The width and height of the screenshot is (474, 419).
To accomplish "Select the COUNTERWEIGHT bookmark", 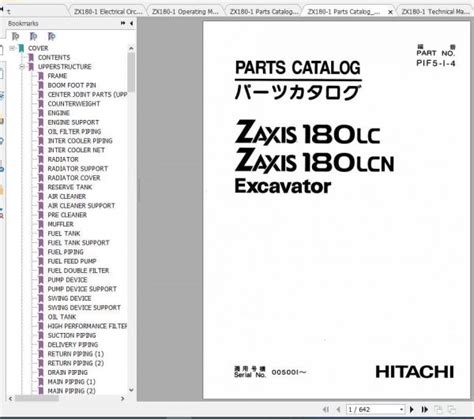I will pos(74,104).
